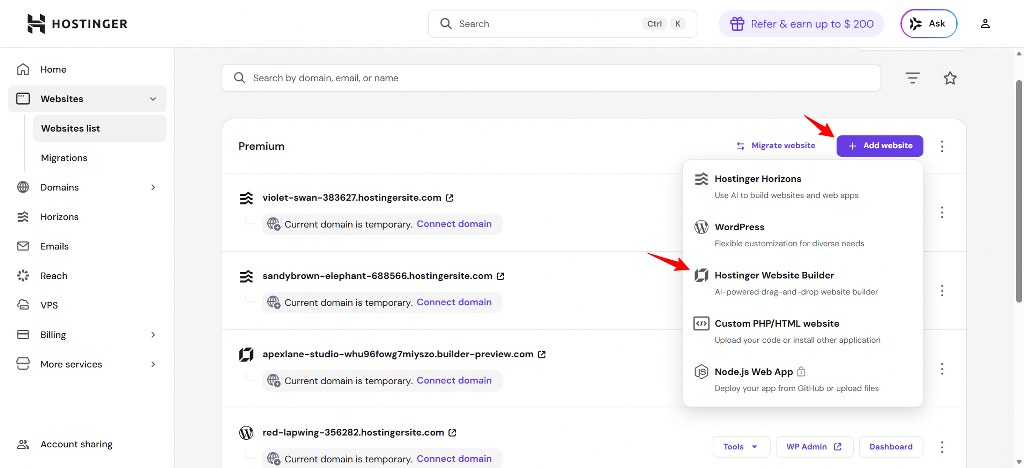Open violet-swan site external link icon

[x=449, y=198]
